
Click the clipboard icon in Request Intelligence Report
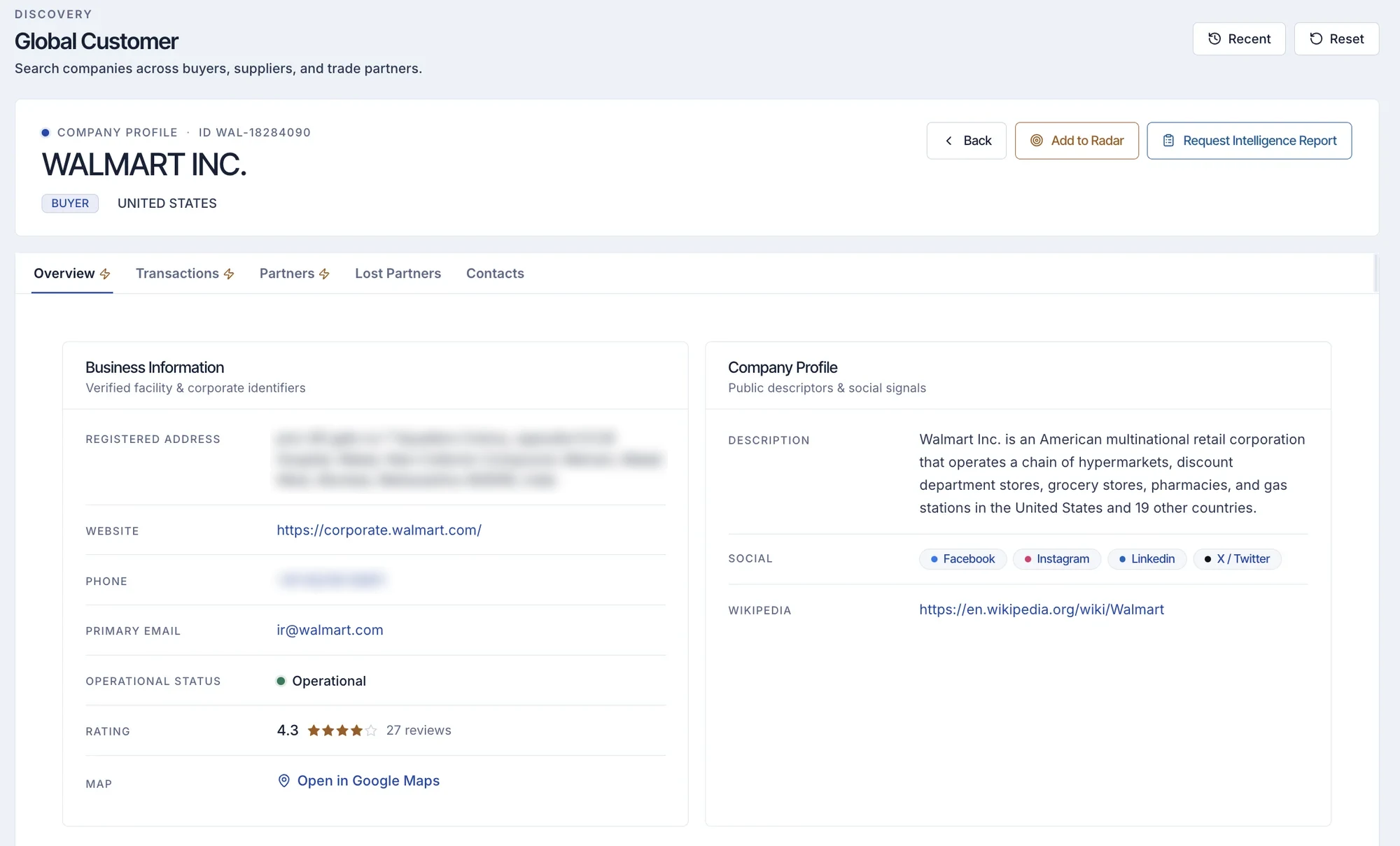tap(1168, 141)
